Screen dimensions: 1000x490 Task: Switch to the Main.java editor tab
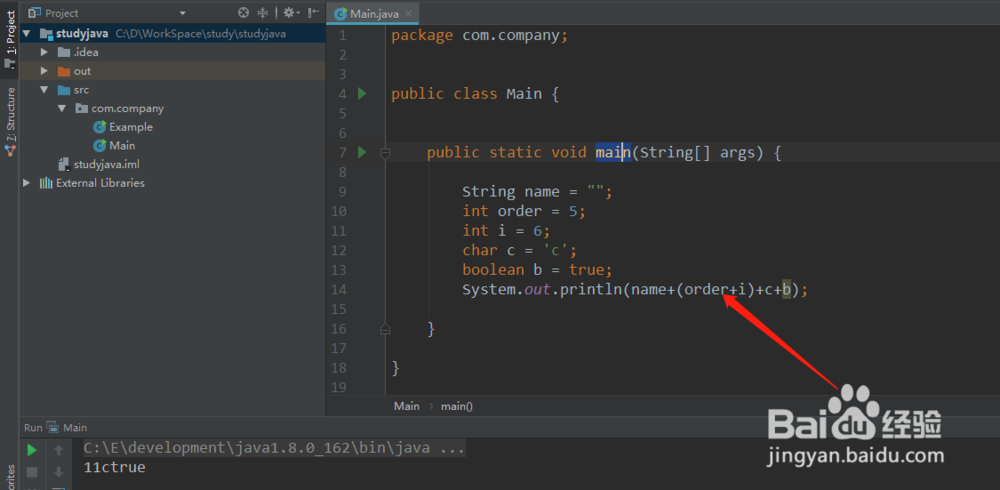tap(374, 13)
